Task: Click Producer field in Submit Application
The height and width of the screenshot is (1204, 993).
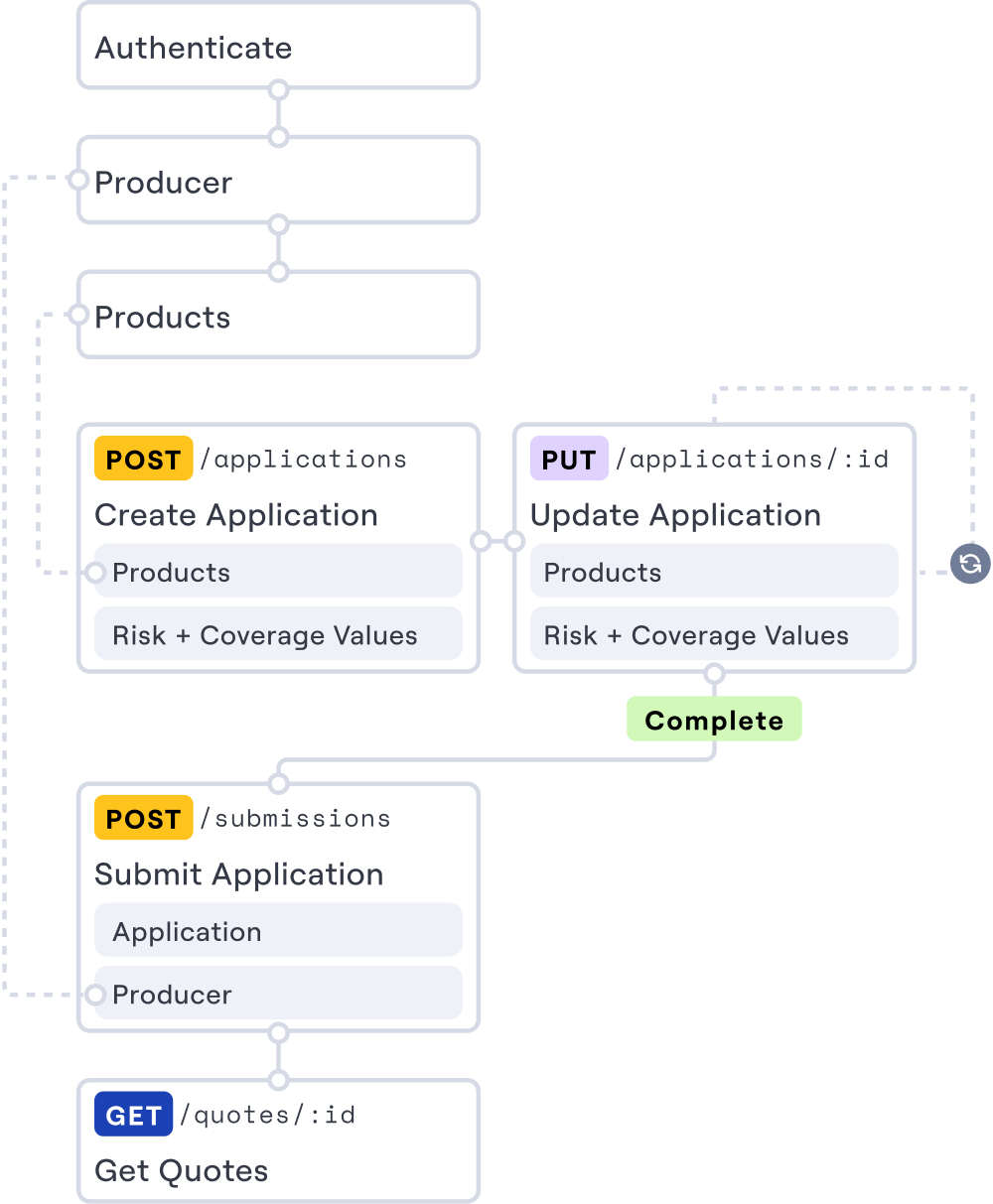Action: (278, 994)
